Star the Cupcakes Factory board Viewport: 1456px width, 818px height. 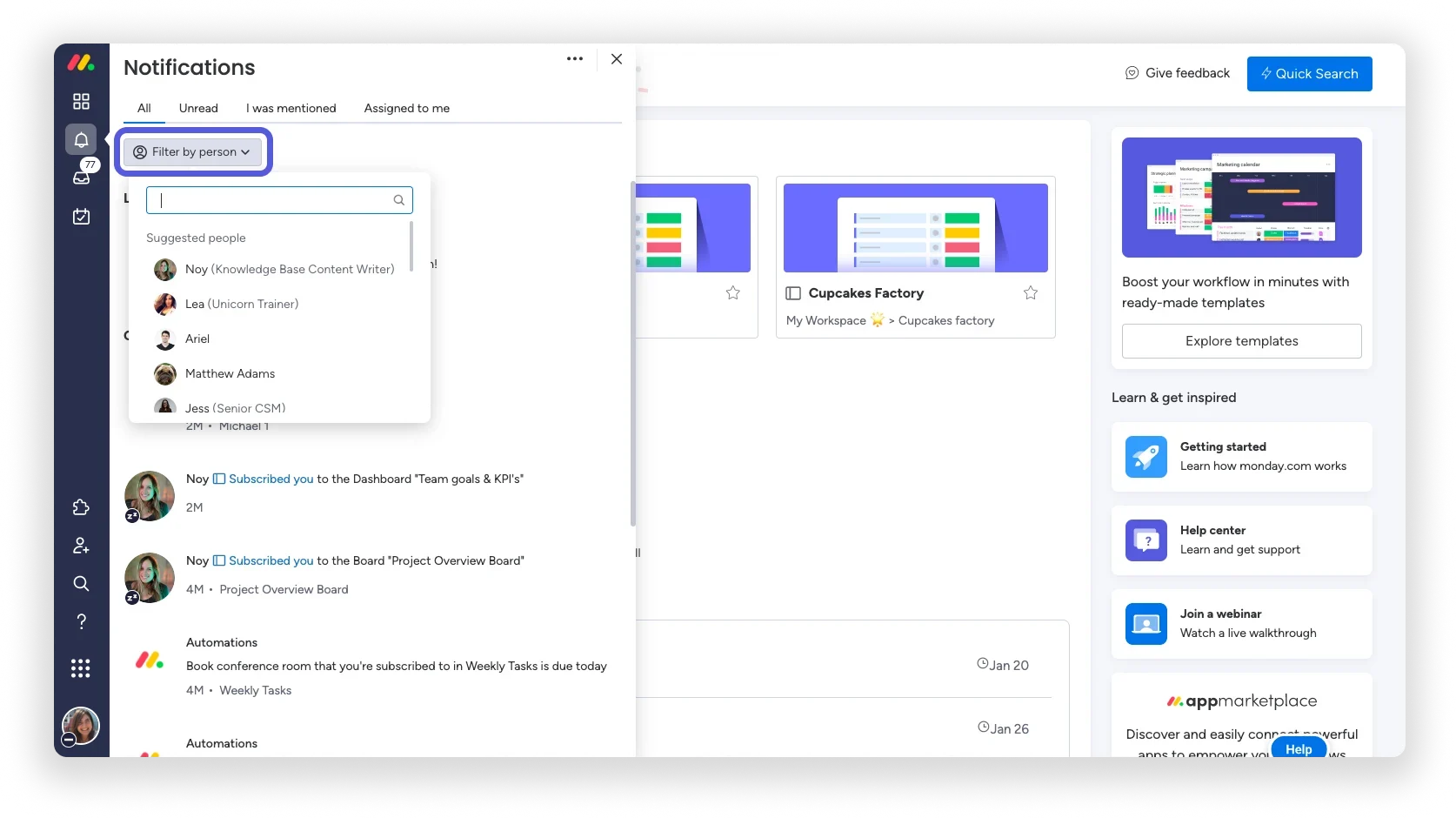tap(1031, 292)
